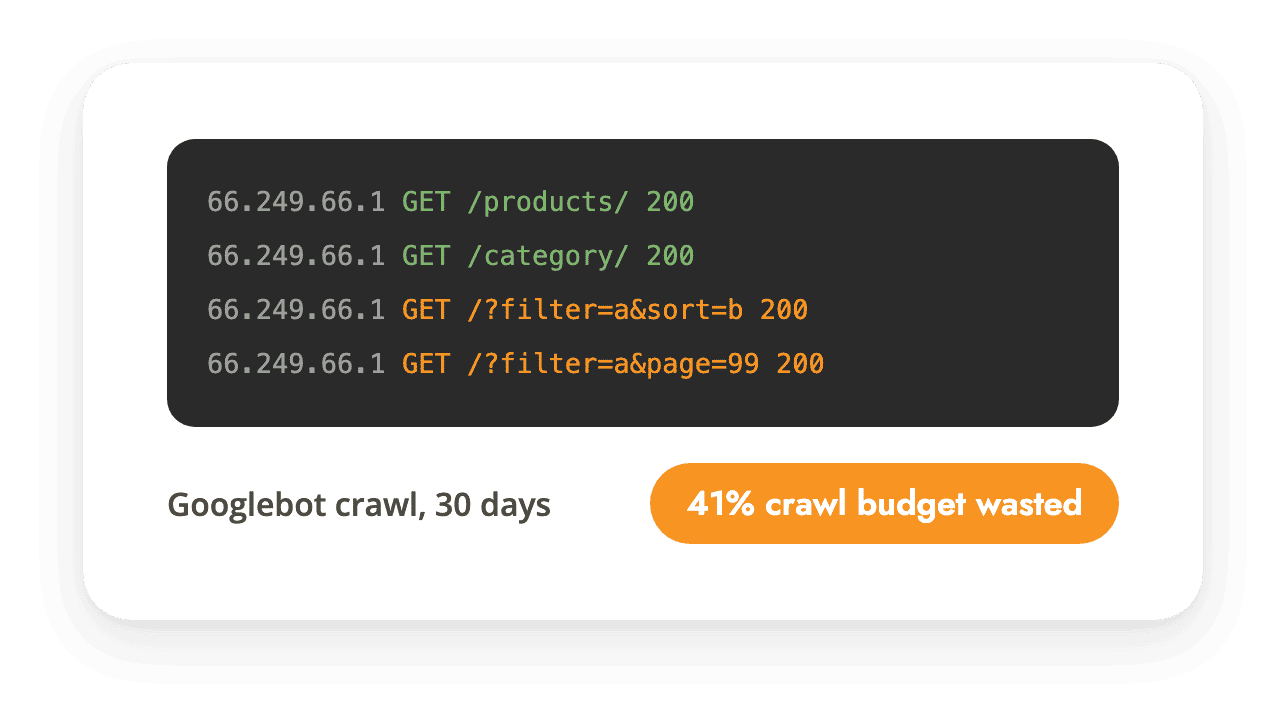Click the IP address on the /category/ line
The height and width of the screenshot is (723, 1286).
(296, 256)
